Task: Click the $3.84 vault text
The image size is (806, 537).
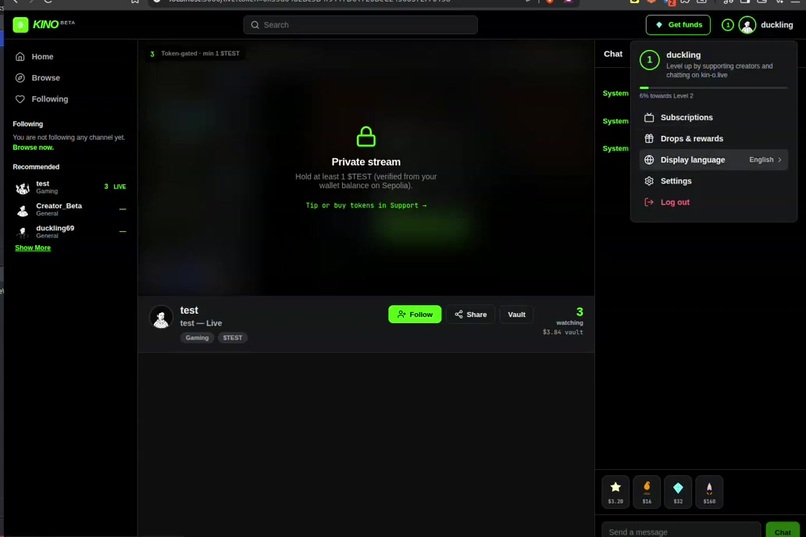Action: coord(563,332)
